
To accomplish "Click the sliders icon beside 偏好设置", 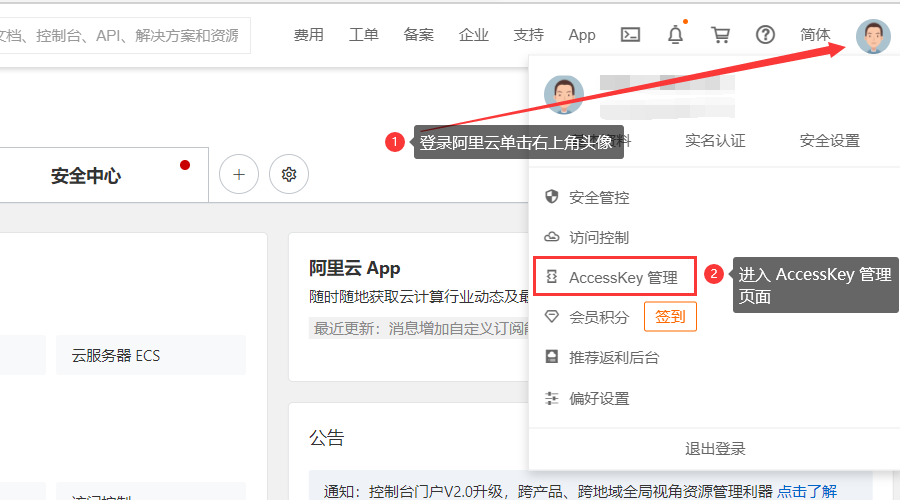I will pyautogui.click(x=552, y=398).
